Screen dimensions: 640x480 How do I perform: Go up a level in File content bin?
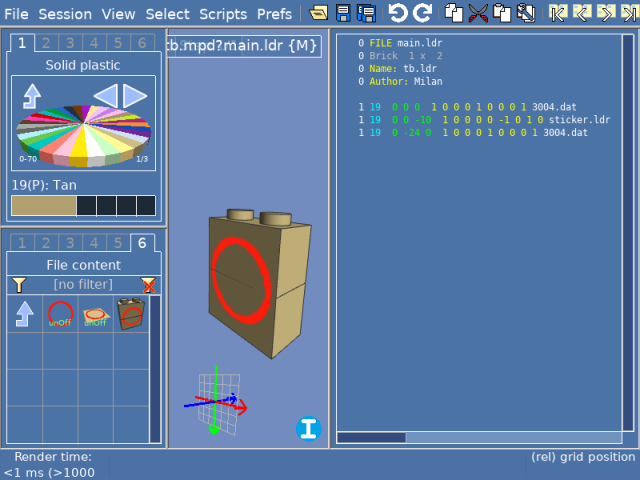pyautogui.click(x=24, y=315)
